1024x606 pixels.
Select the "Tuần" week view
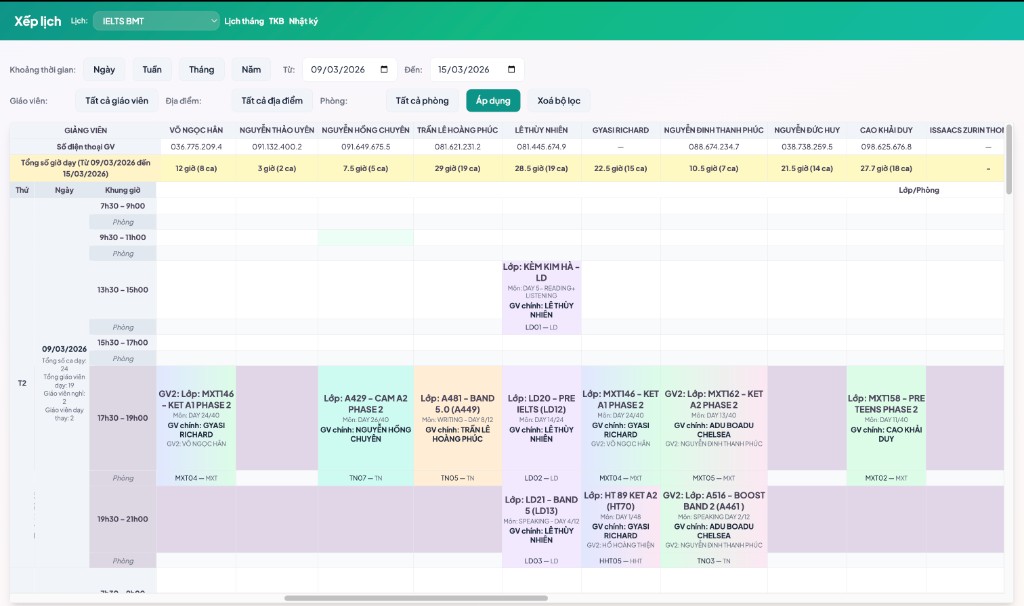click(152, 70)
